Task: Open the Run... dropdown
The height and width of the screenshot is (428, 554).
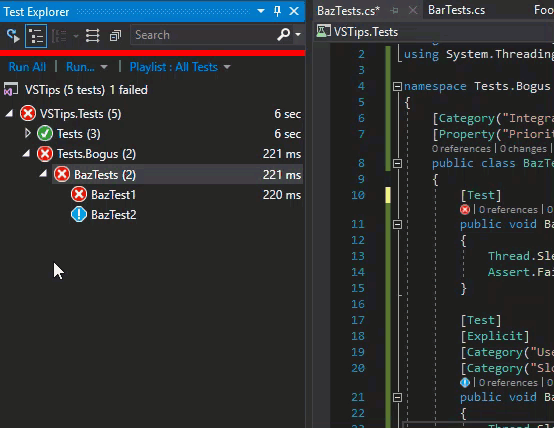Action: point(87,67)
